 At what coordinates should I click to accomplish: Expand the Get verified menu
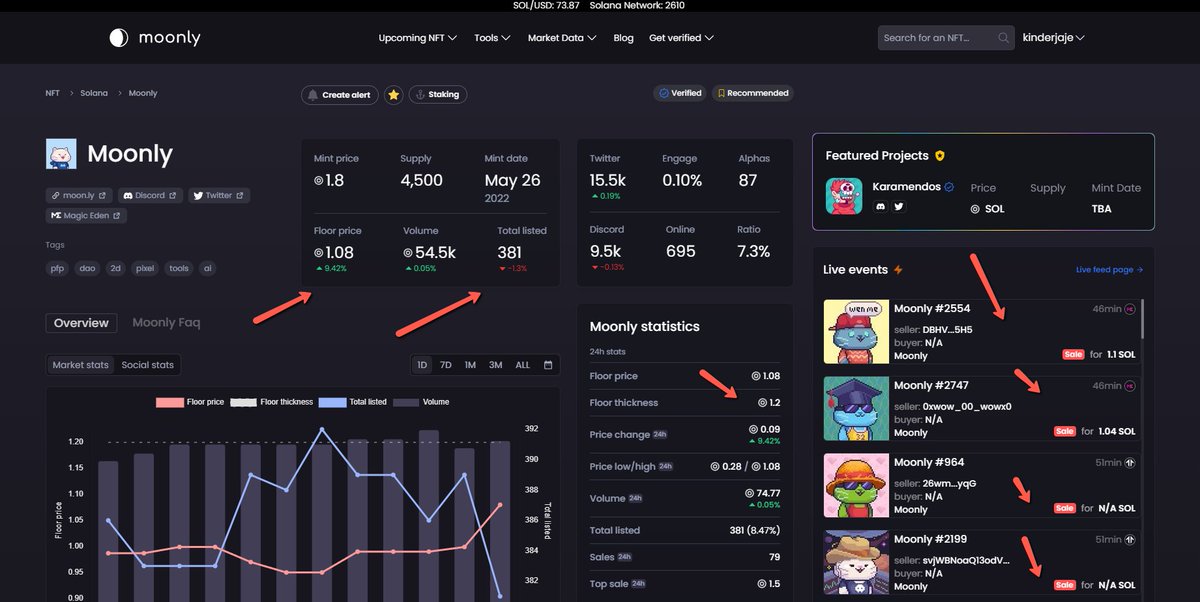click(681, 38)
